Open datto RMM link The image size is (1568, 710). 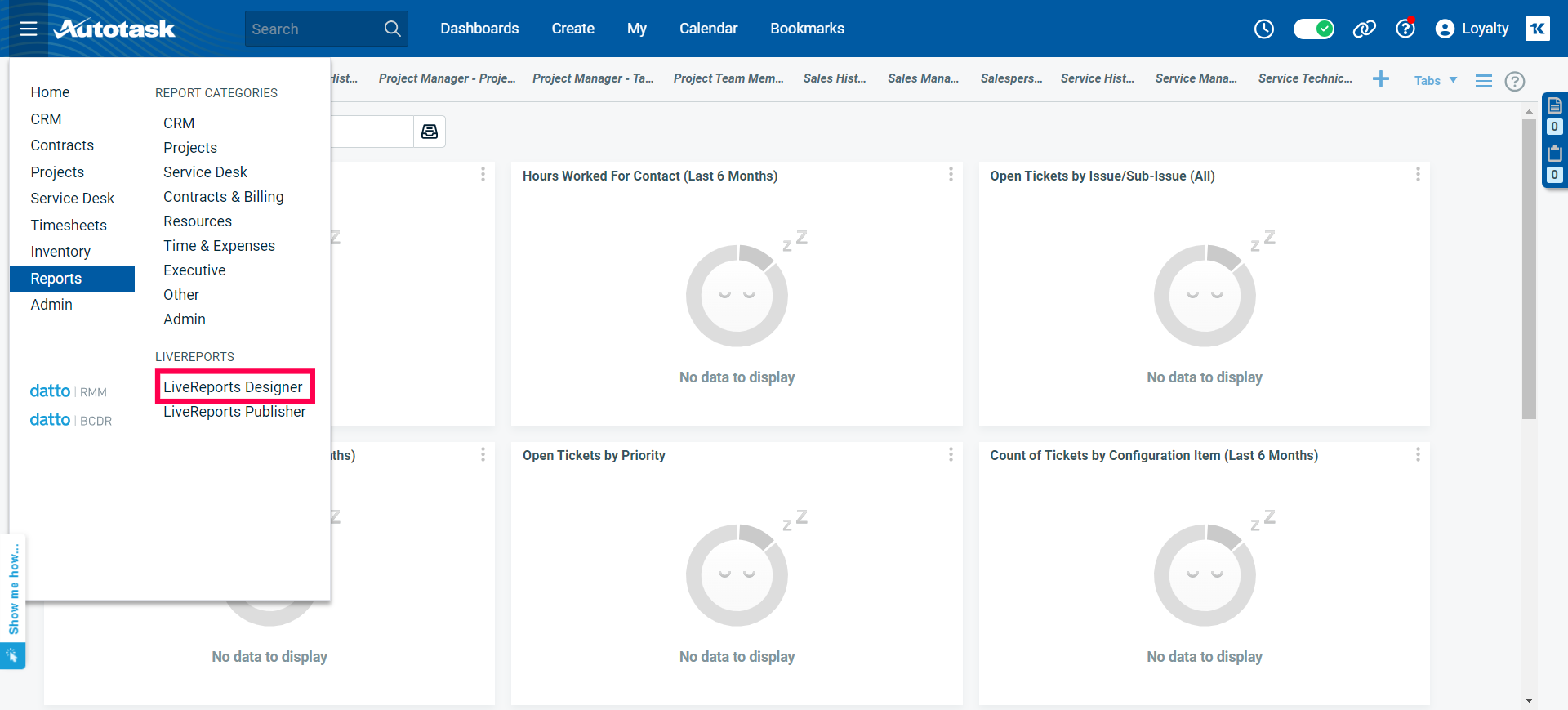[69, 391]
